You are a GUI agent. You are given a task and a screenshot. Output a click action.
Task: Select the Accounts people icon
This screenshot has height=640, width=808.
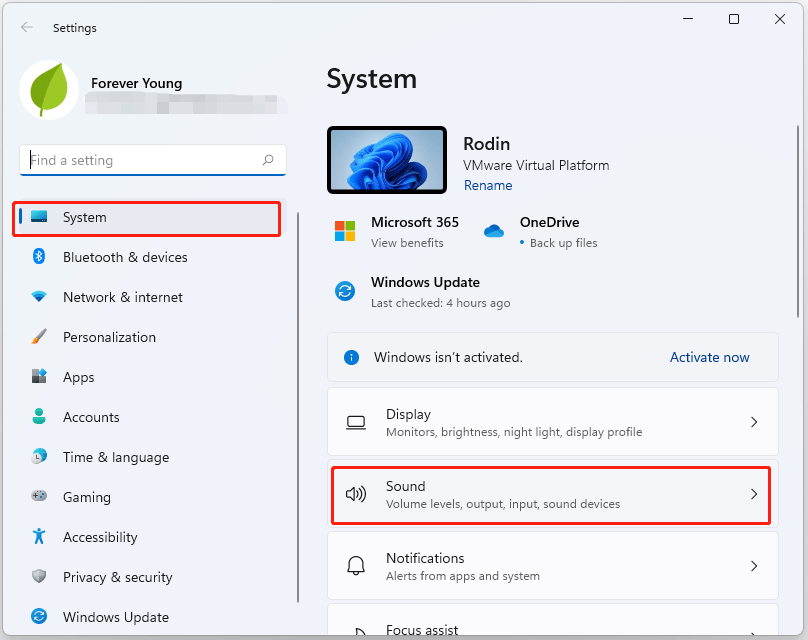[x=39, y=417]
